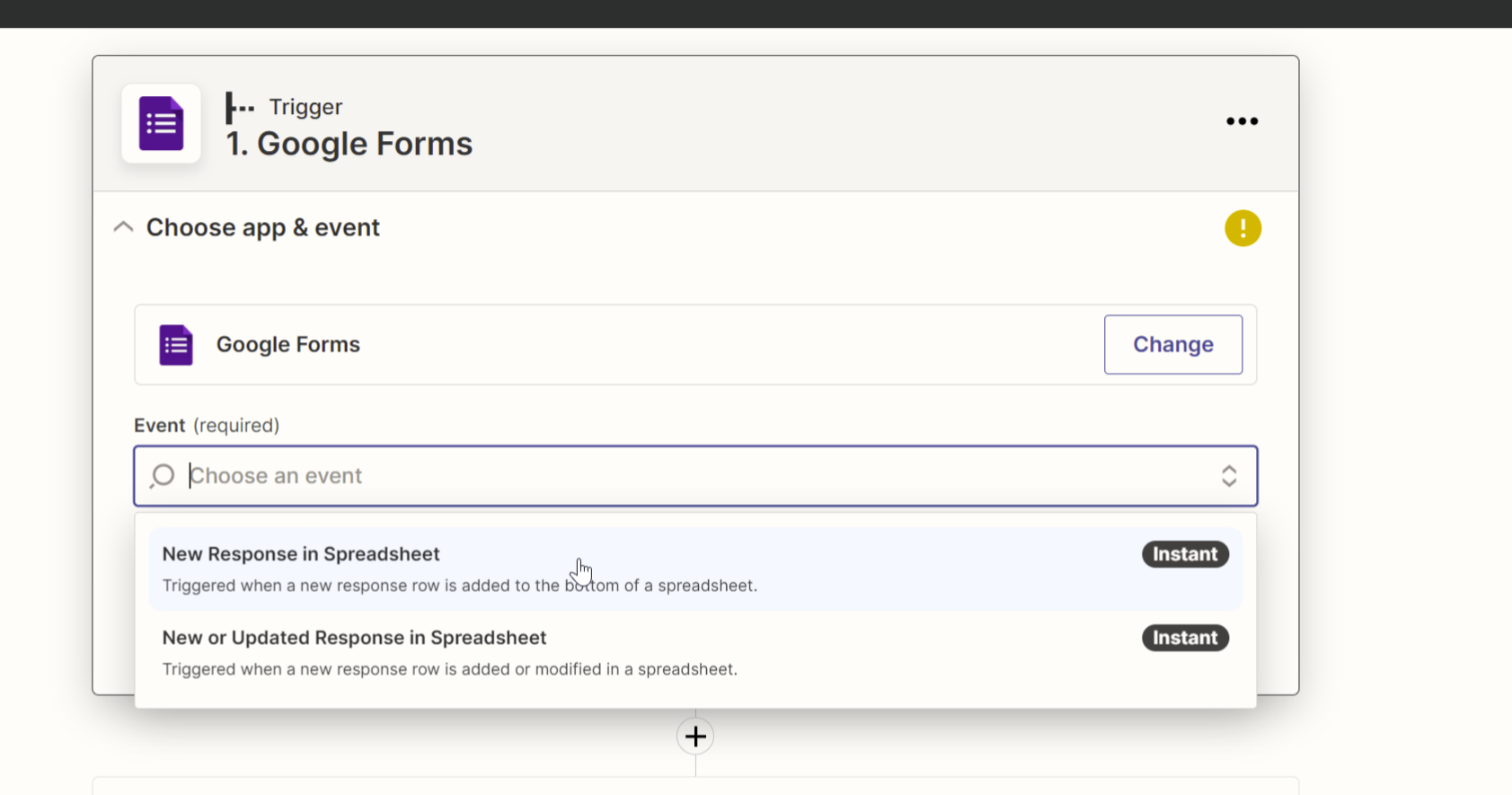Click the 1. Google Forms step title

(x=349, y=144)
